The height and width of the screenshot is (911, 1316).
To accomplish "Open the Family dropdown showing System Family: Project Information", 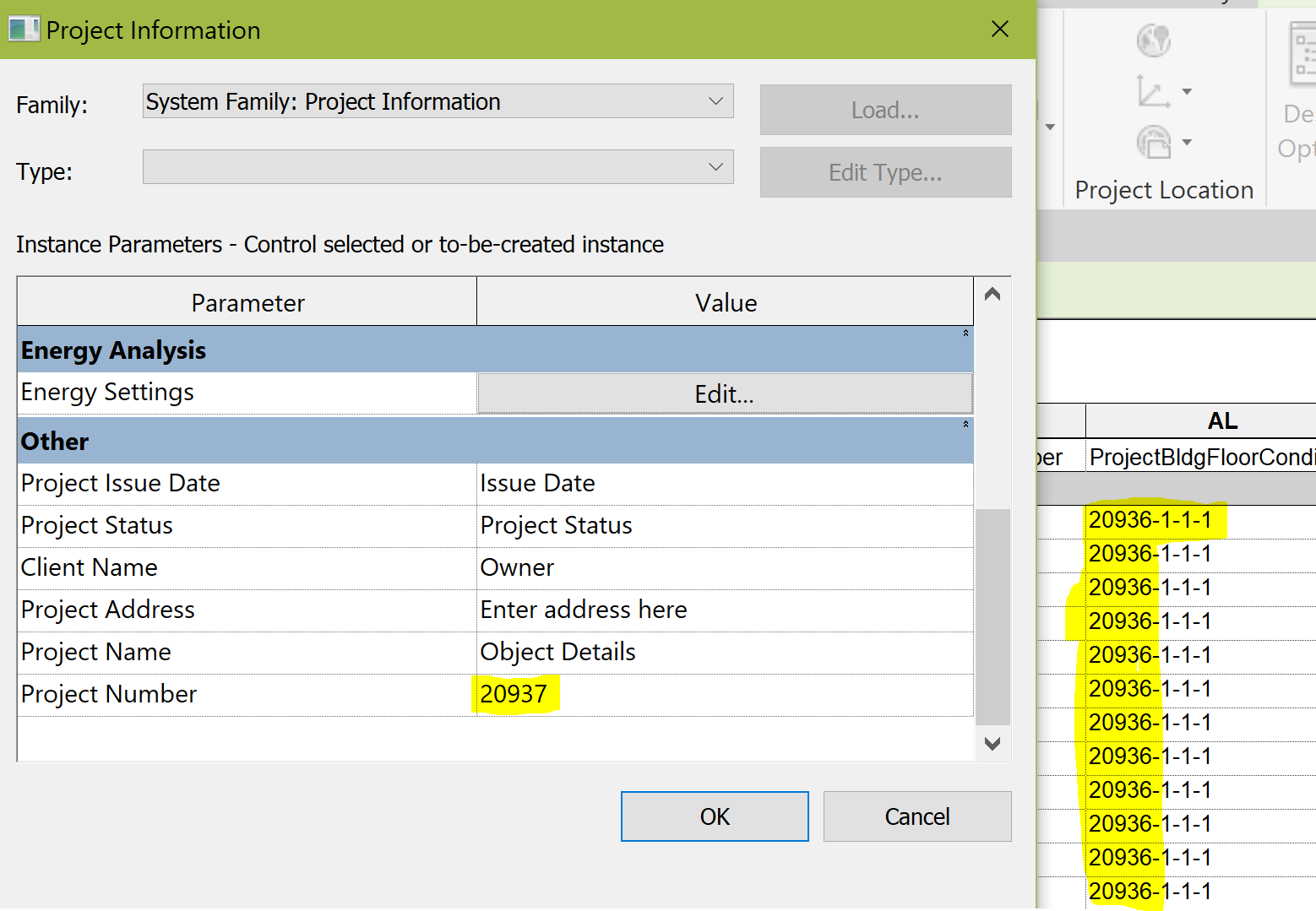I will coord(716,100).
